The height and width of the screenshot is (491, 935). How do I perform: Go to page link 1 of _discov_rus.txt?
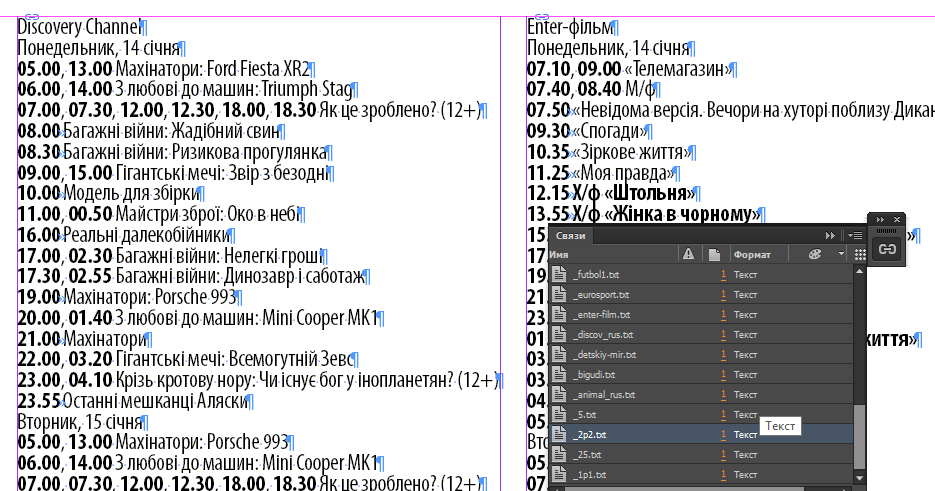point(723,335)
